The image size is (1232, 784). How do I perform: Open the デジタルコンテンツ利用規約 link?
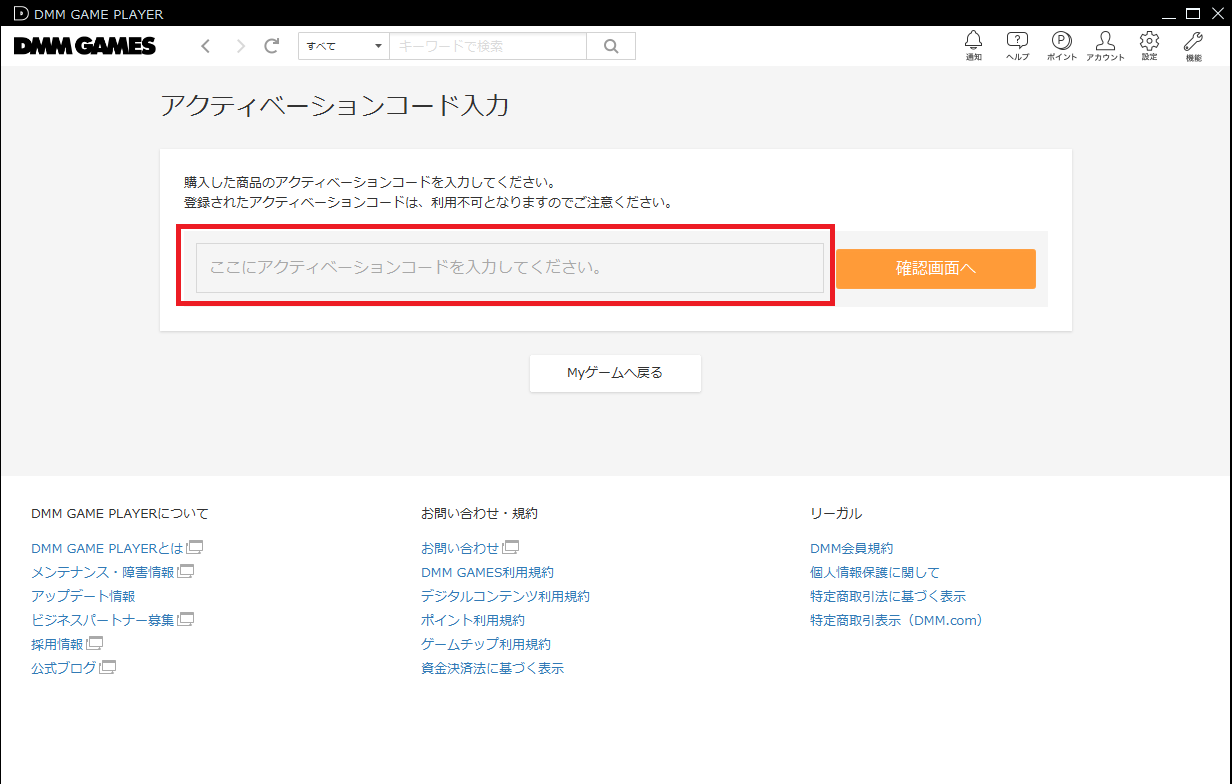pyautogui.click(x=505, y=596)
